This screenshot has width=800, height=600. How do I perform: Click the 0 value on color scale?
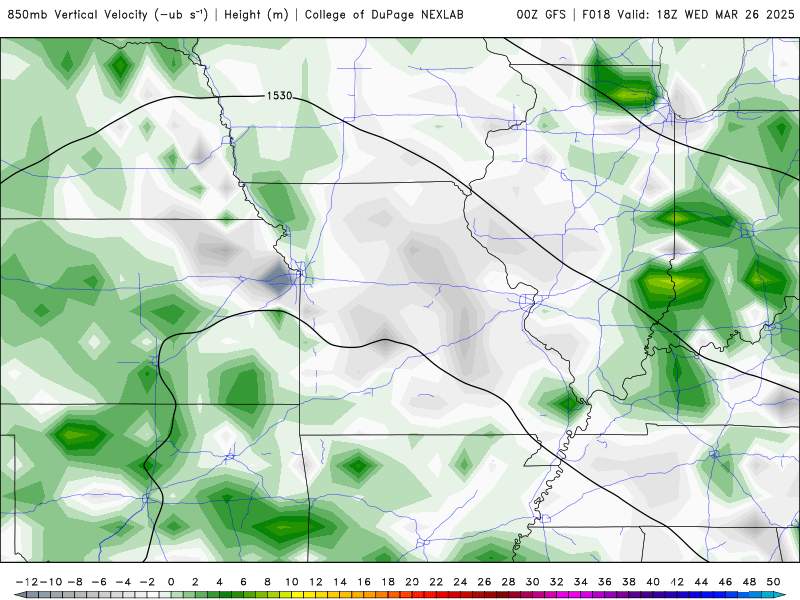click(x=171, y=582)
